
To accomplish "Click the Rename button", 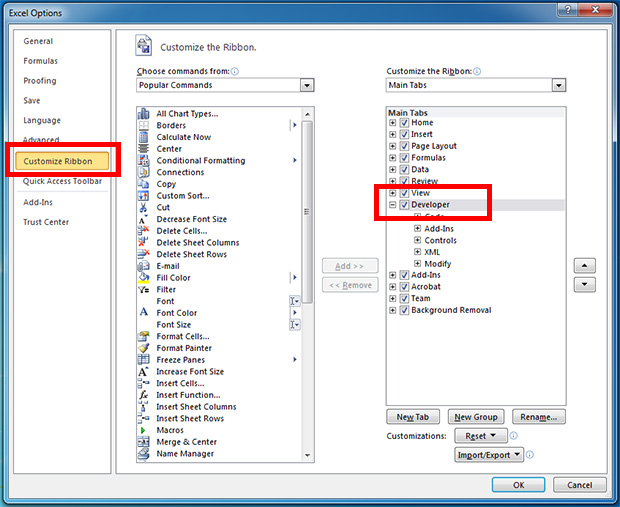I will tap(539, 417).
